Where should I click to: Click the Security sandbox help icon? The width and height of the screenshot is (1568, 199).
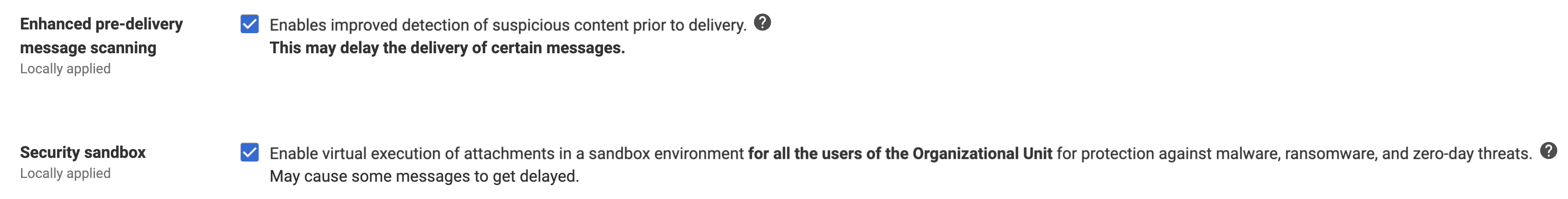(1548, 150)
